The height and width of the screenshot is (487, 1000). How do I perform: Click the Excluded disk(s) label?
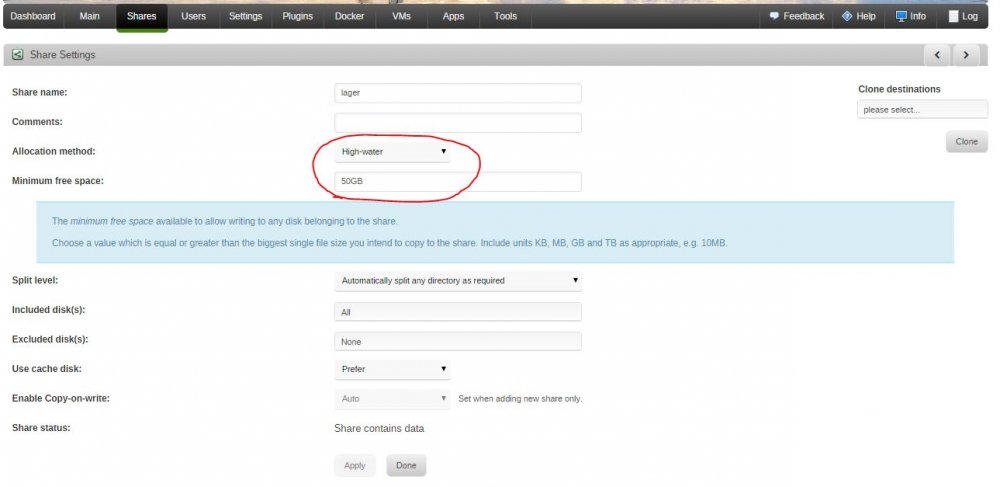tap(50, 339)
